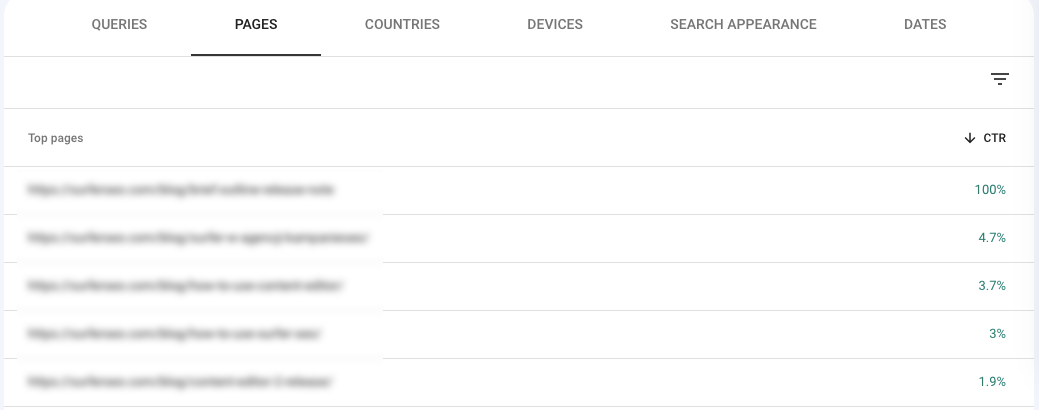
Task: Switch to the Queries tab
Action: point(119,25)
